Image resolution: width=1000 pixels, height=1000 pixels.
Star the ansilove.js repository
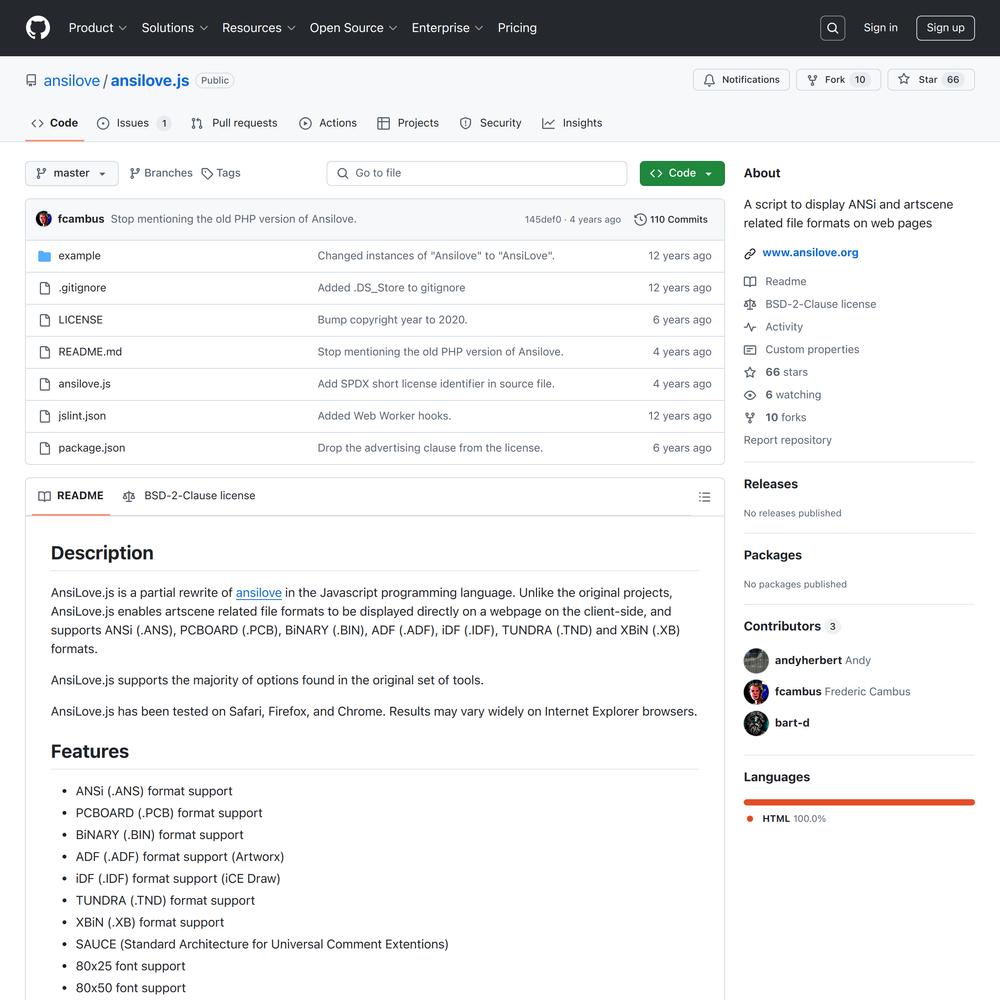tap(931, 80)
